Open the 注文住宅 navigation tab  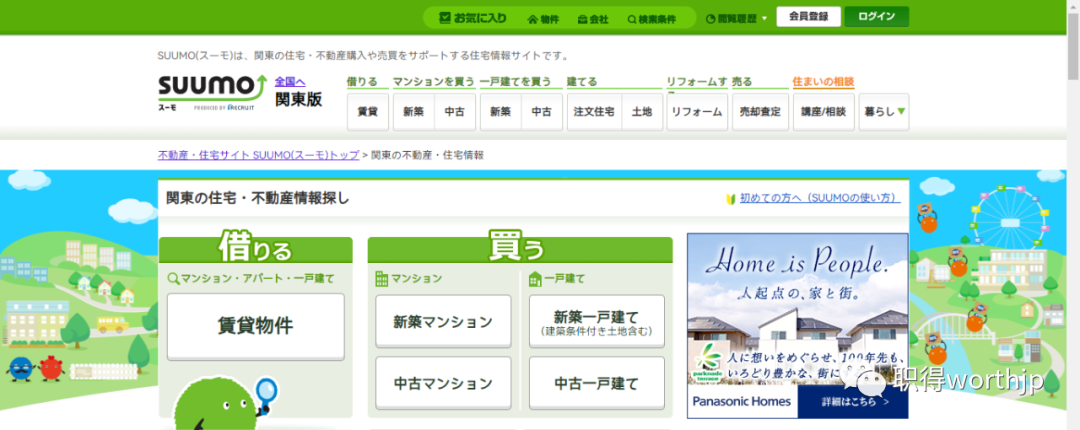(594, 112)
